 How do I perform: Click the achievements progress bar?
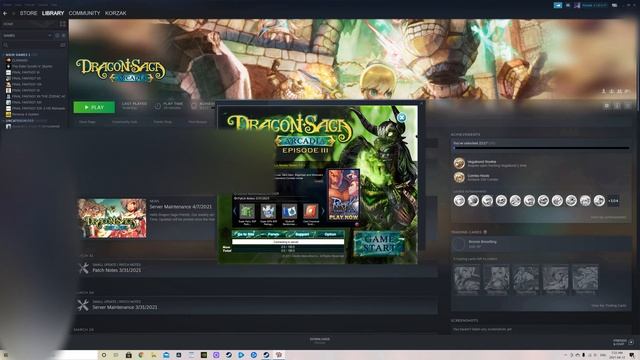click(x=541, y=148)
